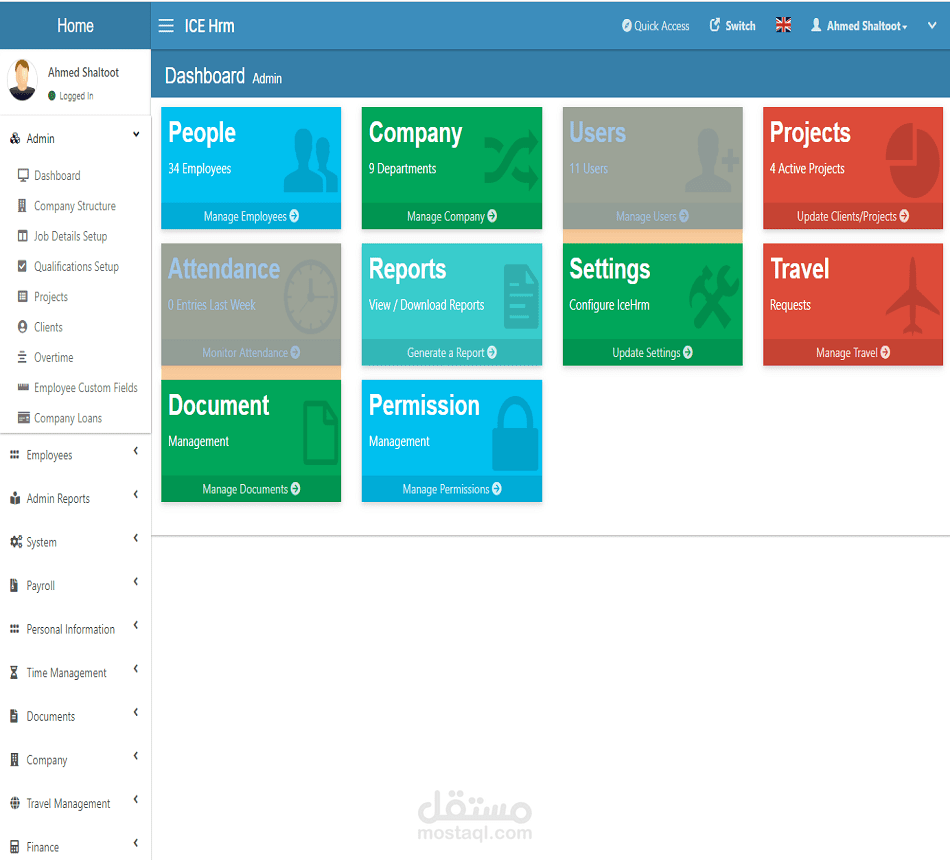Click the Manage Permissions link
This screenshot has height=860, width=950.
(452, 488)
